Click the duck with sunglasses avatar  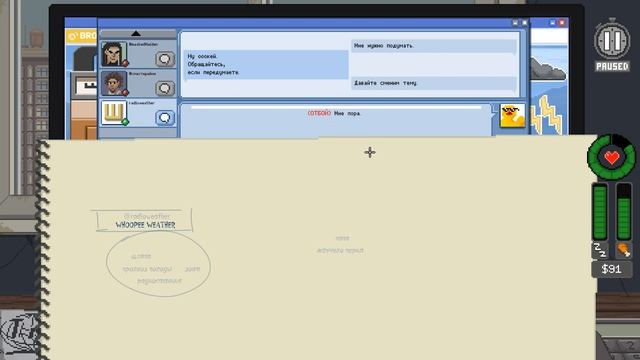pyautogui.click(x=512, y=116)
